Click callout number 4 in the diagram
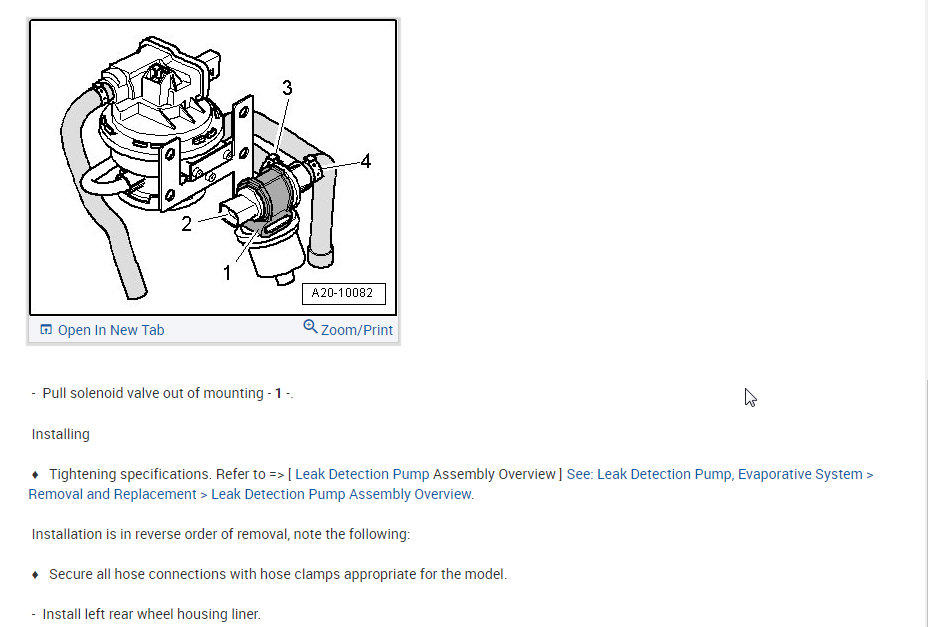928x627 pixels. (x=366, y=161)
